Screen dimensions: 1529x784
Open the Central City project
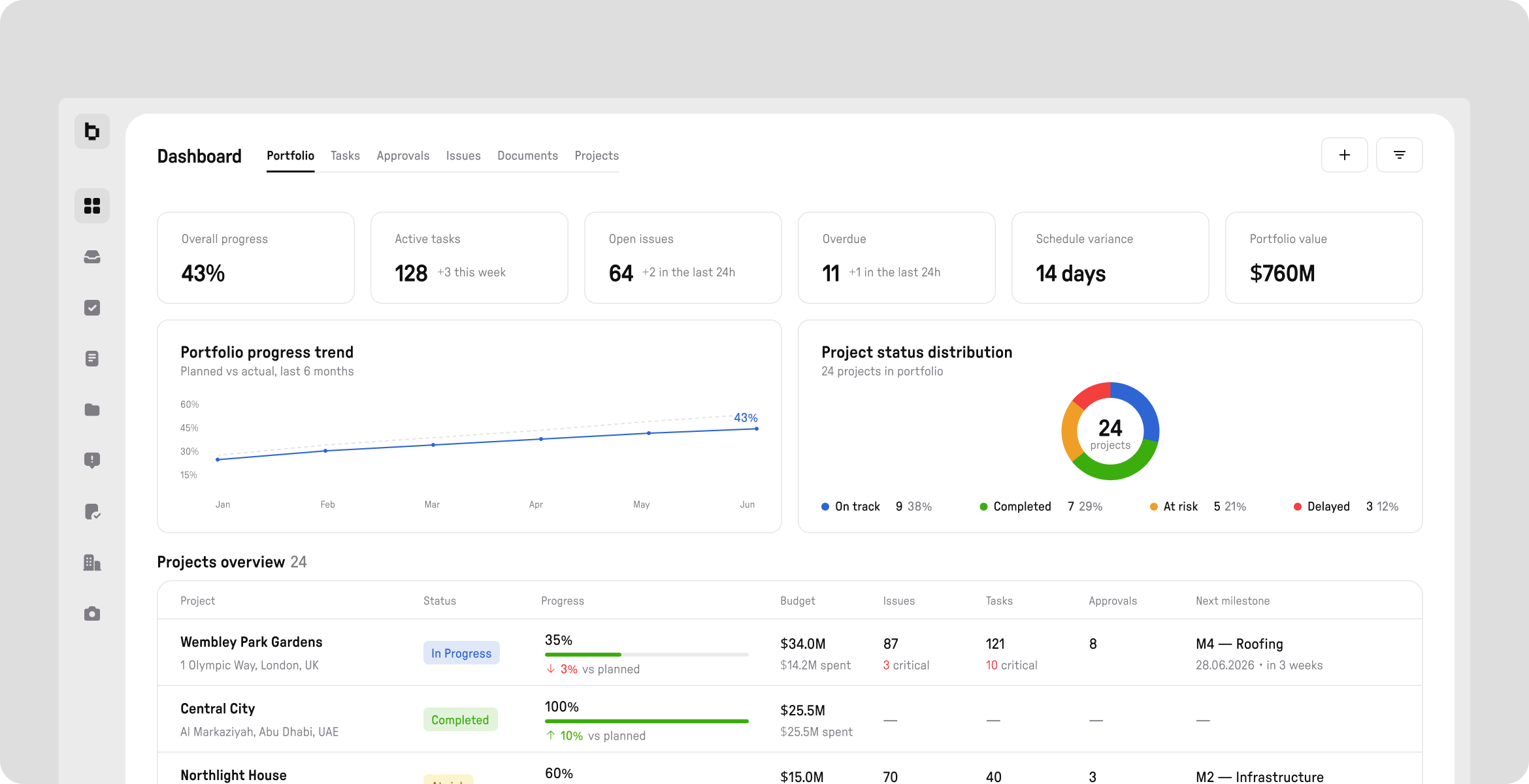pyautogui.click(x=218, y=708)
